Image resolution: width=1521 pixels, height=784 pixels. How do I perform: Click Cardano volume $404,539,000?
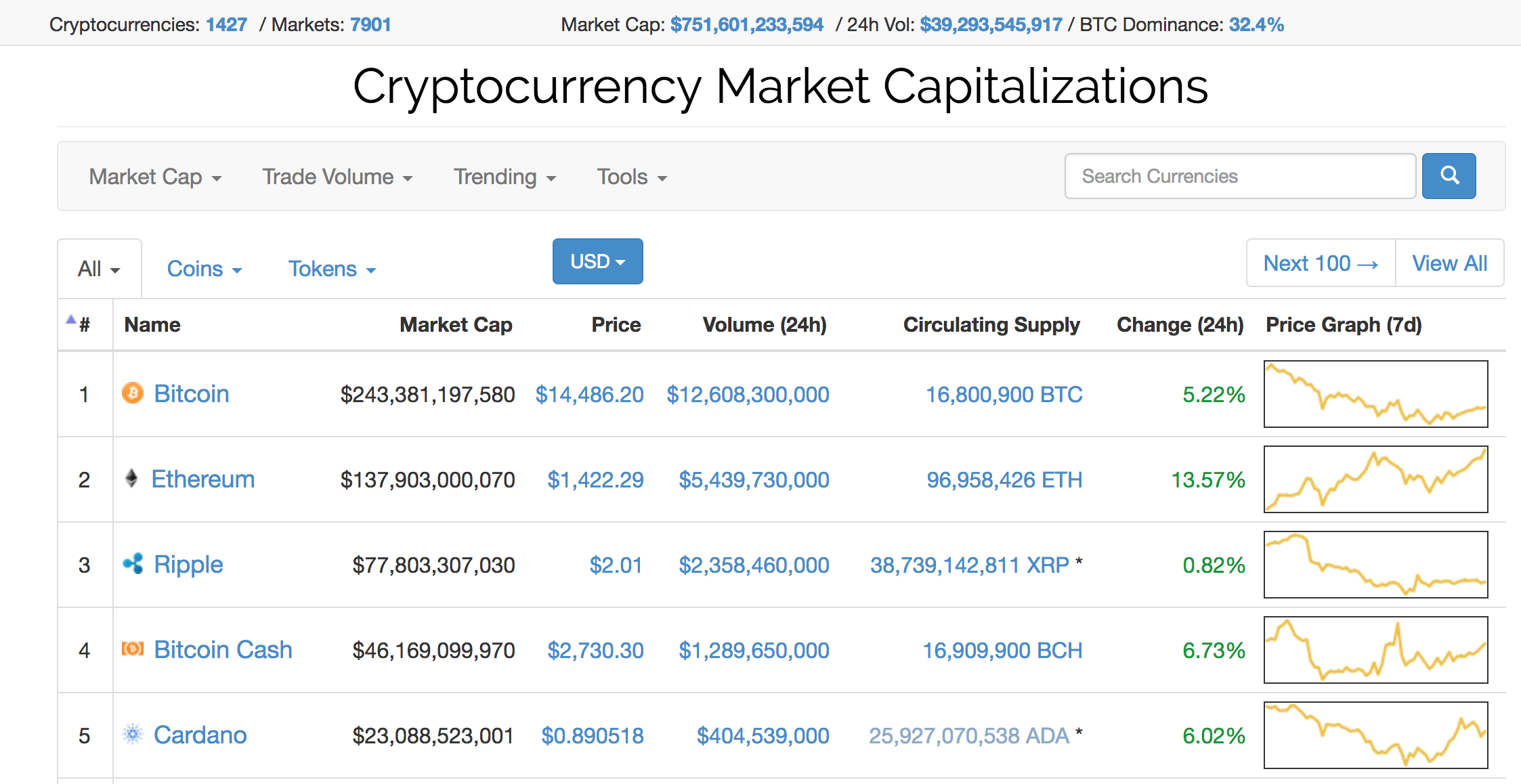763,735
